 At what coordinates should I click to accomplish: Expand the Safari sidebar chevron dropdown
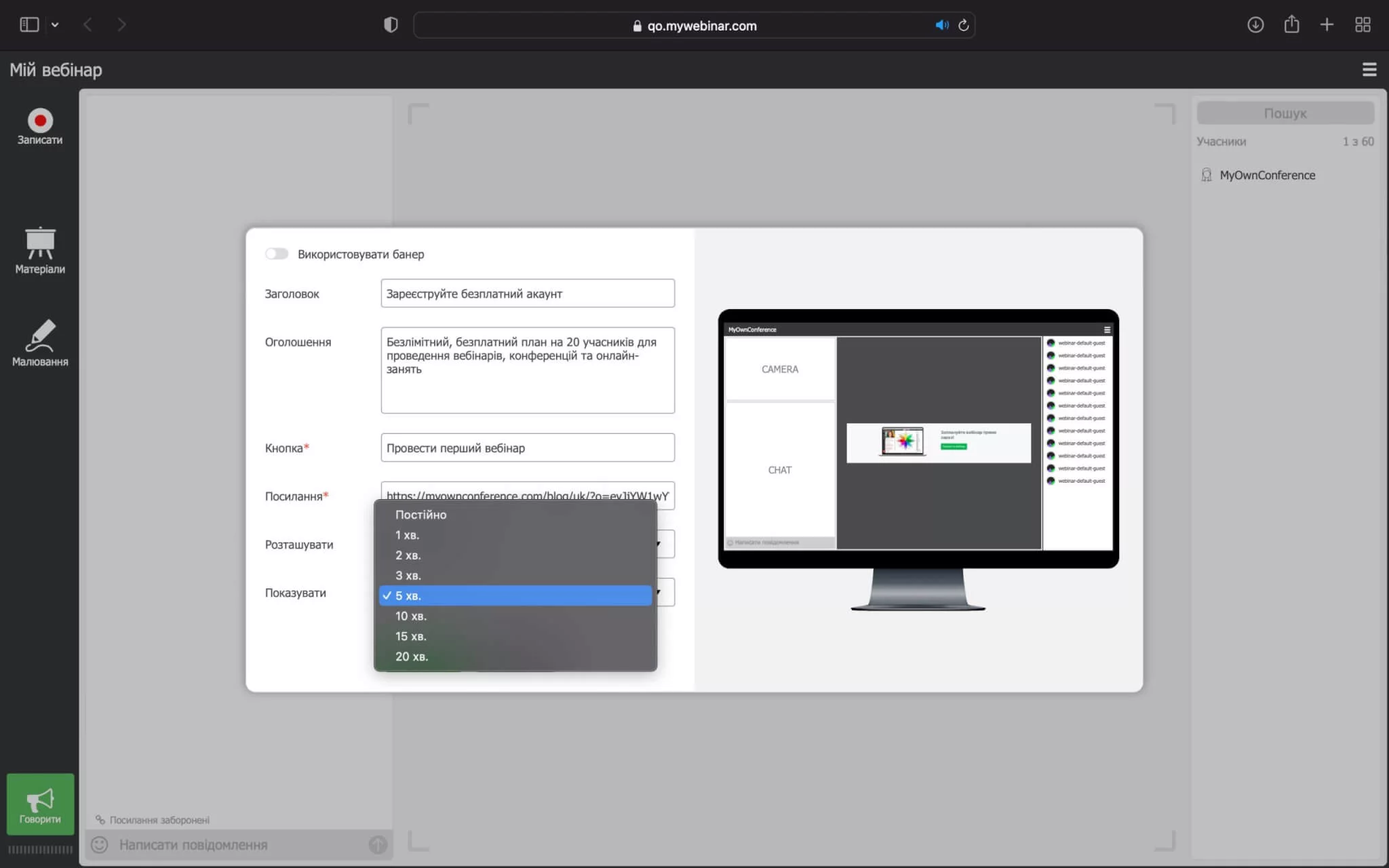coord(55,25)
